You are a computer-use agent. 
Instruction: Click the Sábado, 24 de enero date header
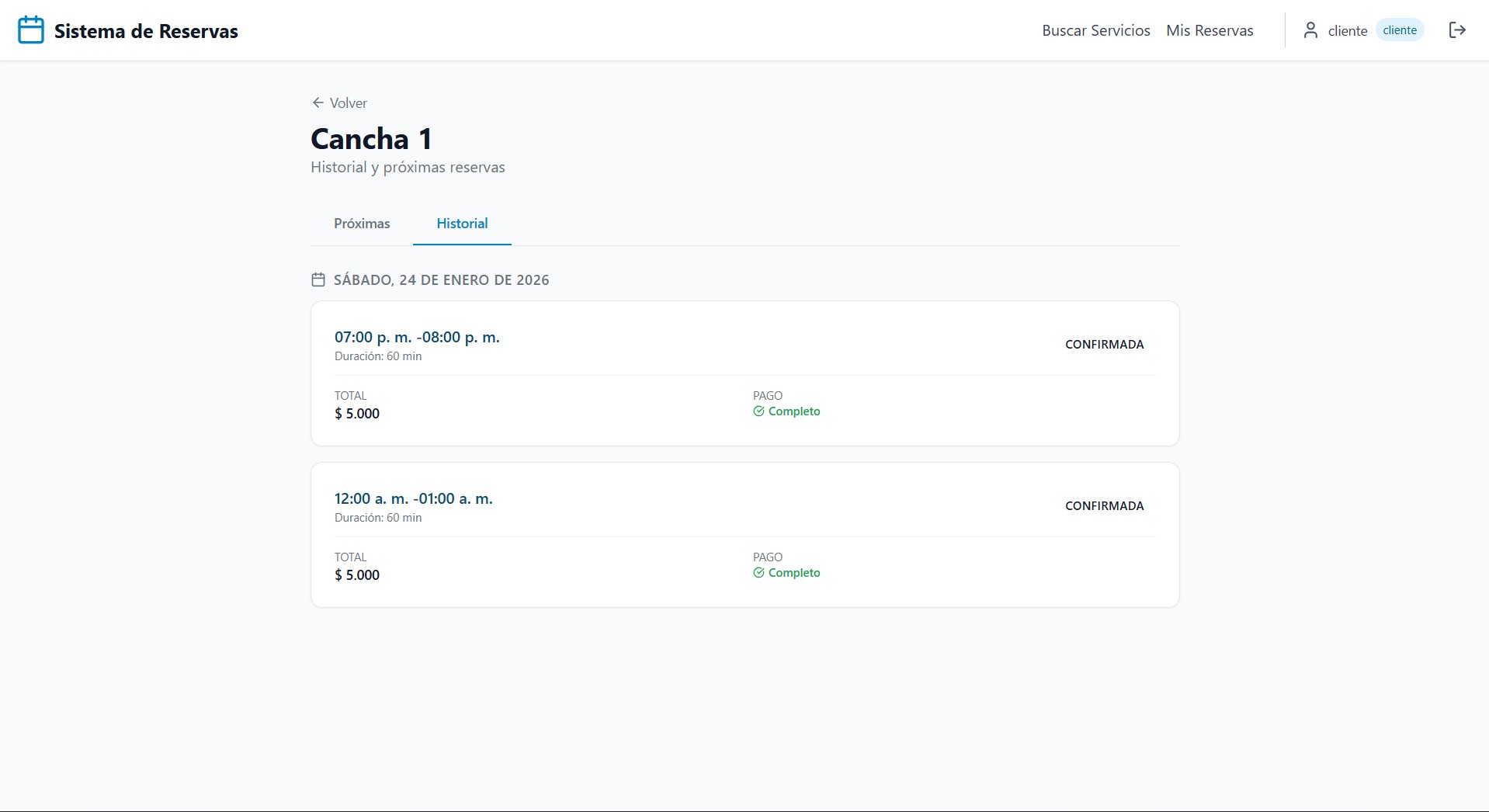[x=441, y=280]
